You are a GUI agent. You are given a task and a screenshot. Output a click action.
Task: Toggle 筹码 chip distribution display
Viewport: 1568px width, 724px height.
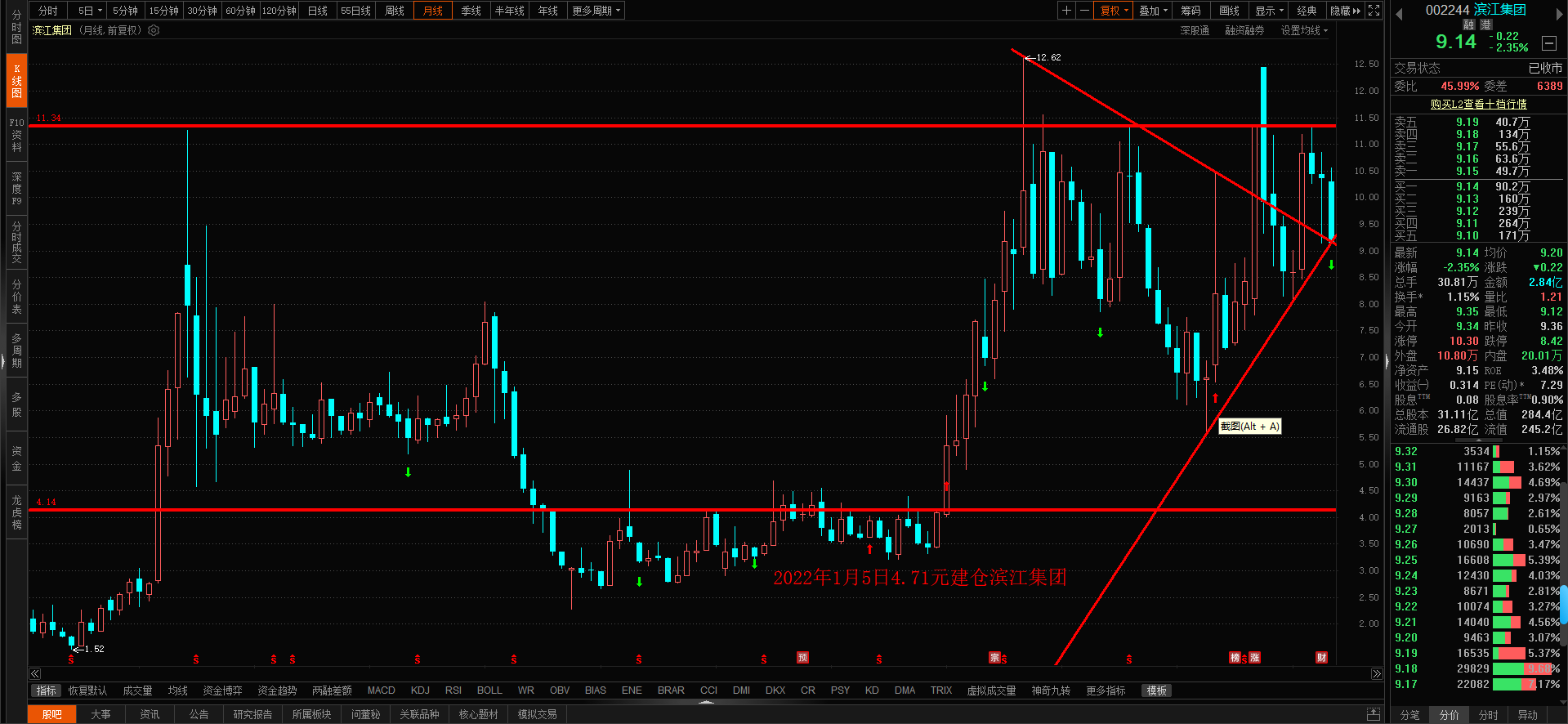point(1191,11)
